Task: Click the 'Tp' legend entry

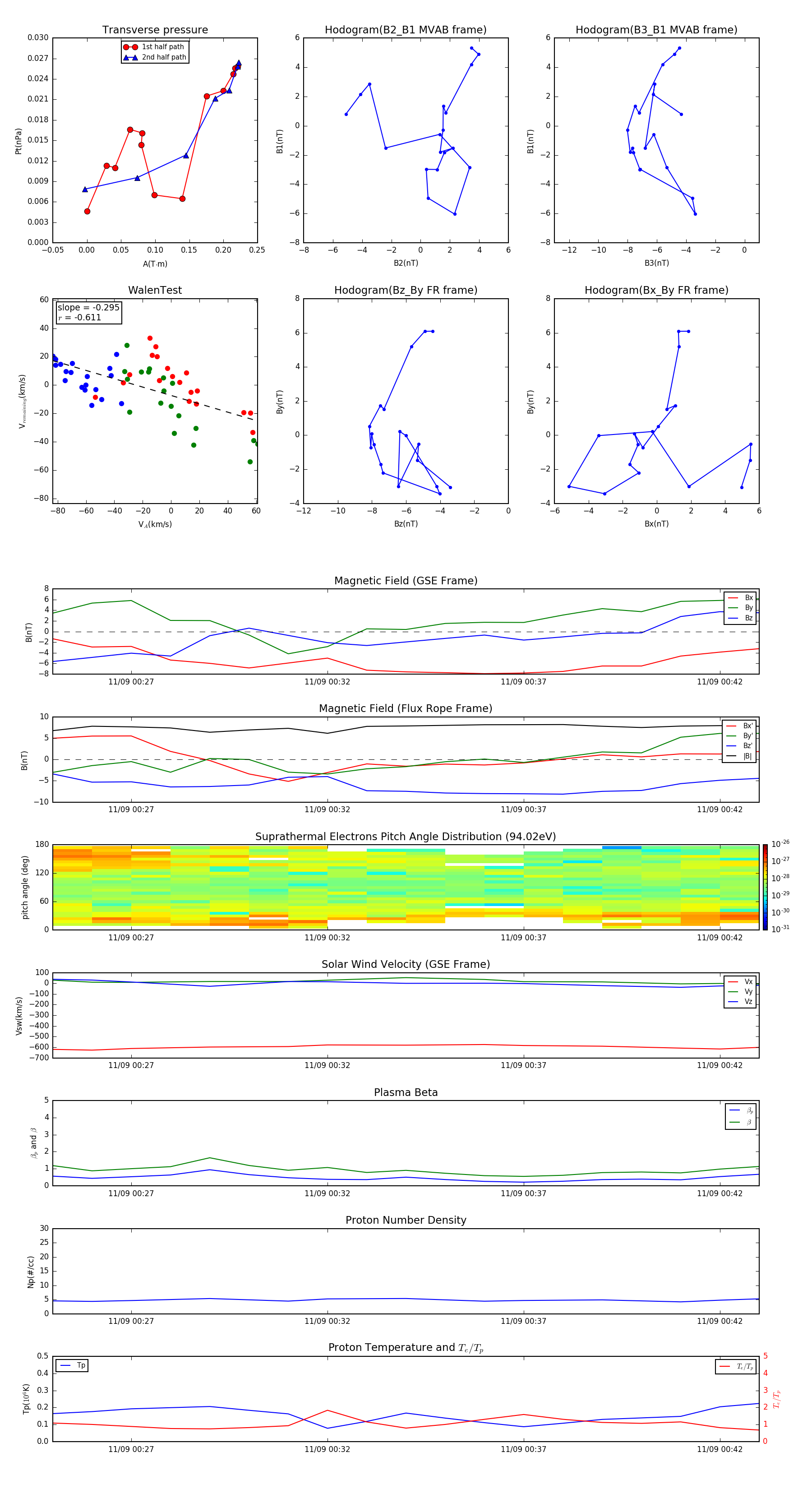Action: [x=72, y=1366]
